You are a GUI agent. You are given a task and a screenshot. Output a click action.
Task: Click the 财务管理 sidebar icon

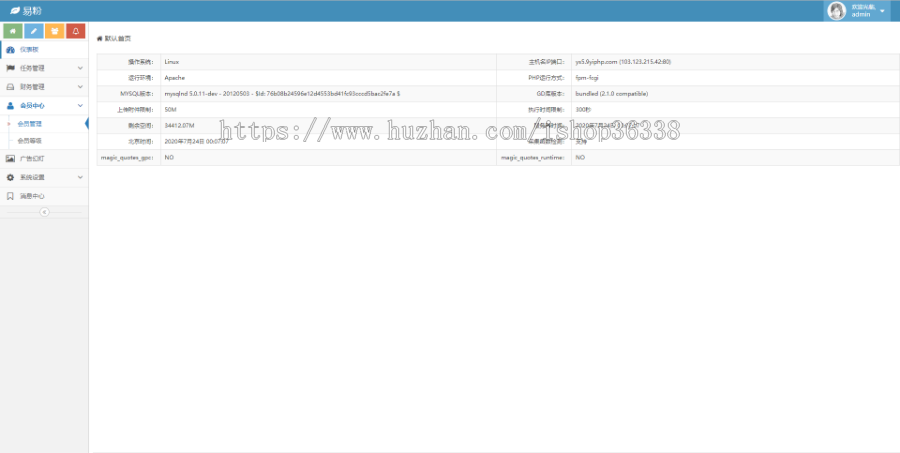10,87
